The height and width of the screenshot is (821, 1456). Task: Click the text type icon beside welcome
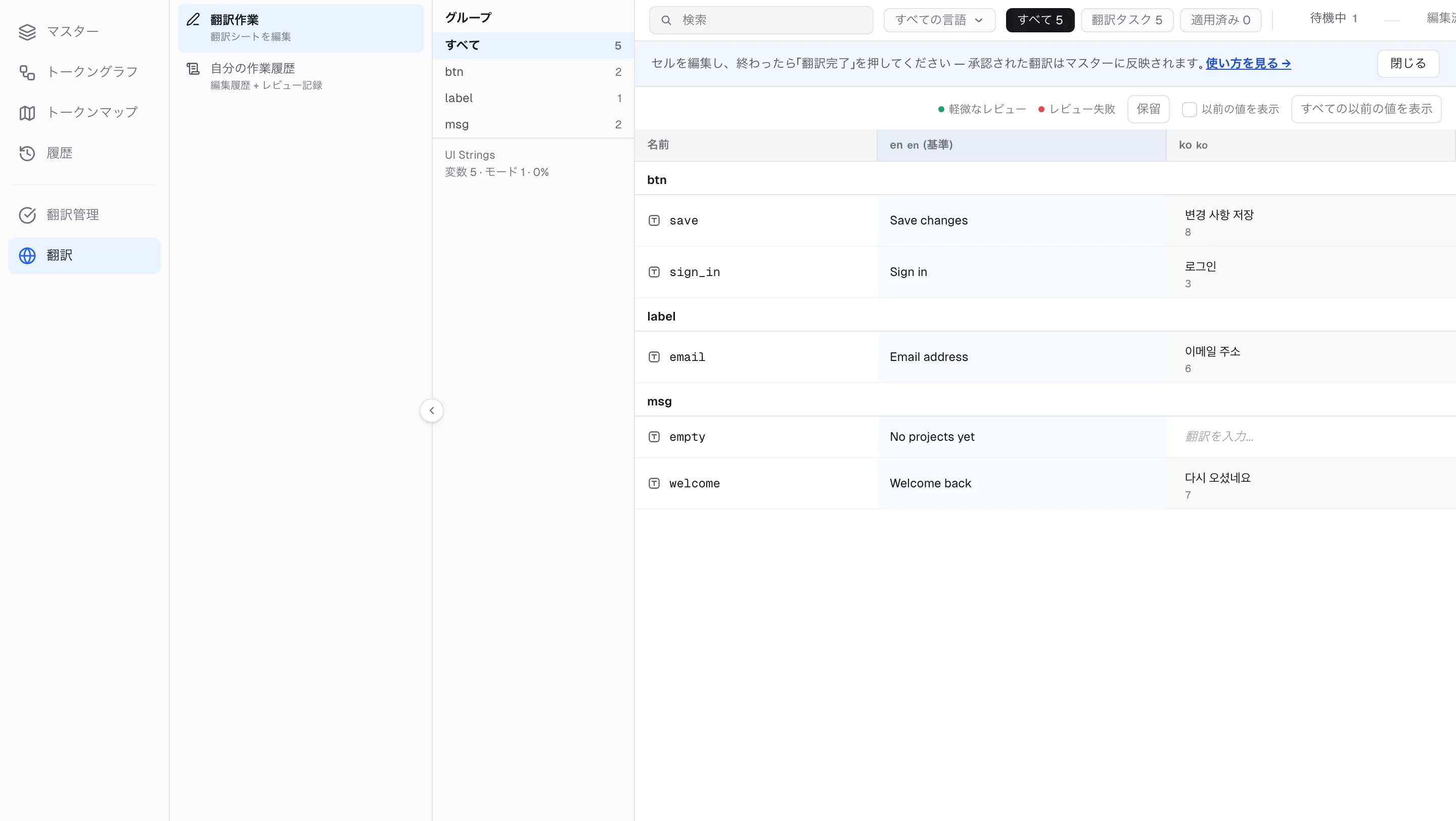(x=654, y=483)
